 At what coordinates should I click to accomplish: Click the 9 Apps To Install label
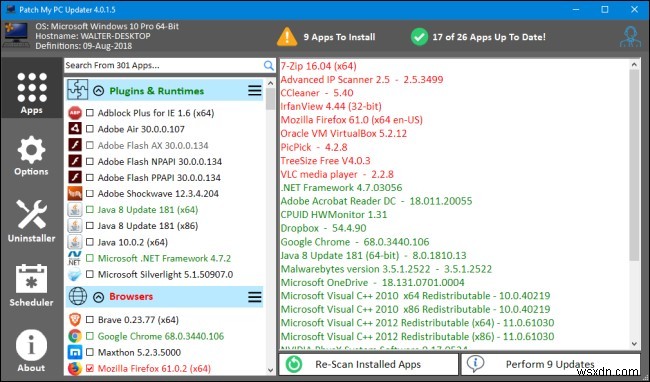point(339,37)
